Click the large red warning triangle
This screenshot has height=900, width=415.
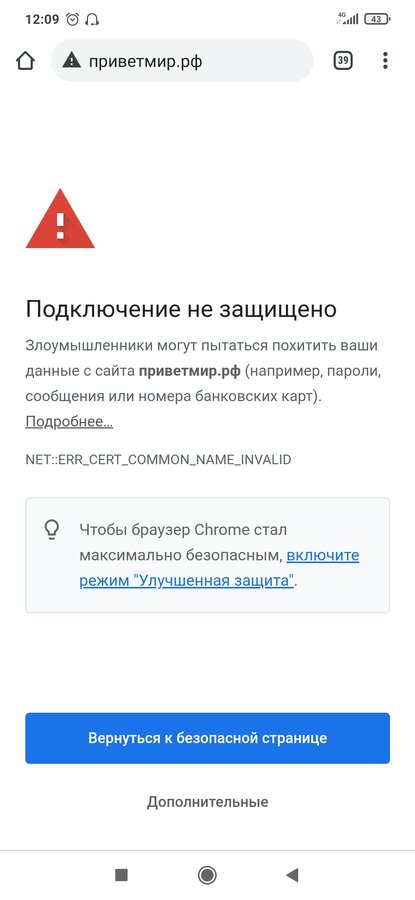click(60, 219)
